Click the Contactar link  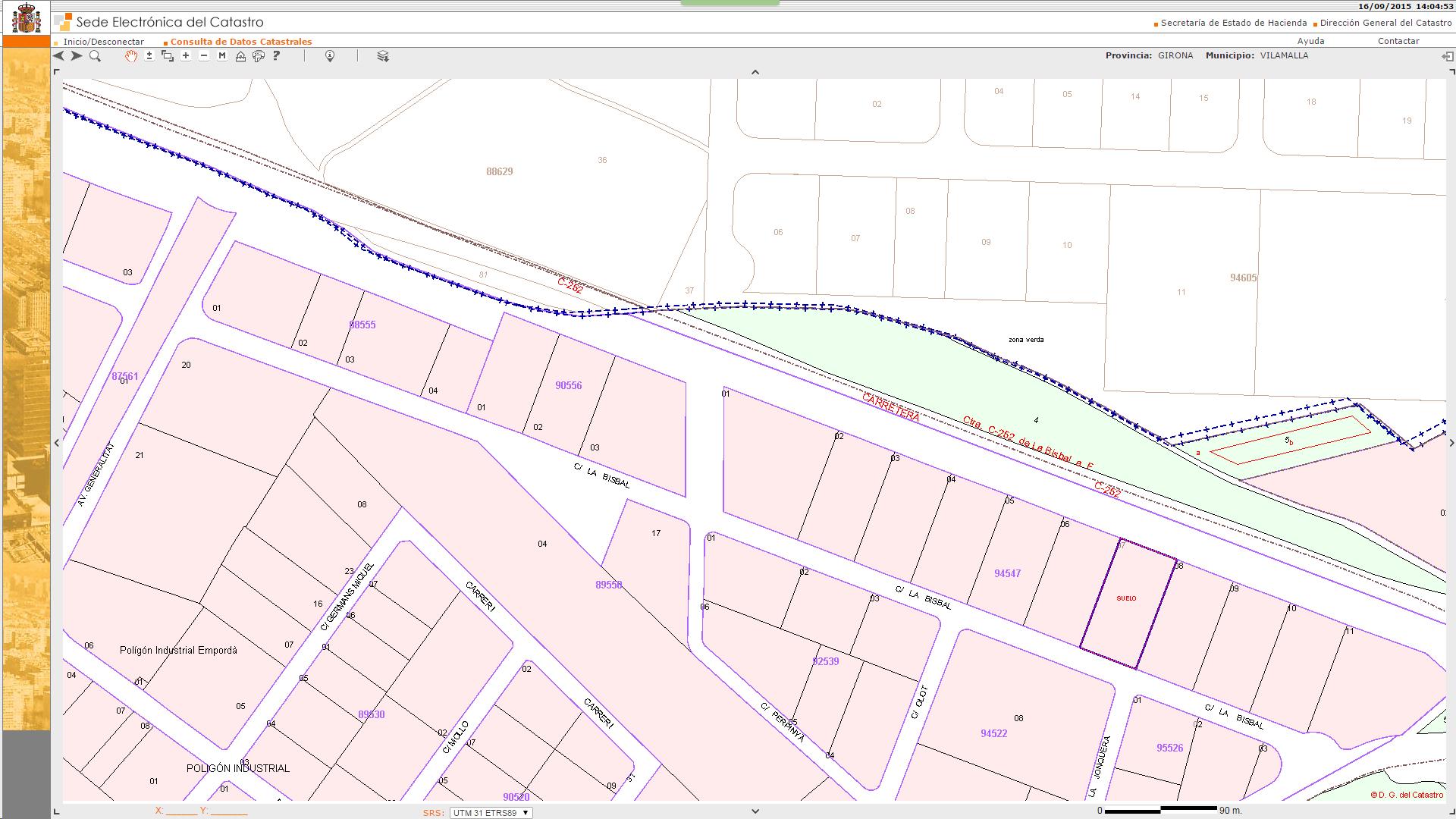click(x=1398, y=41)
